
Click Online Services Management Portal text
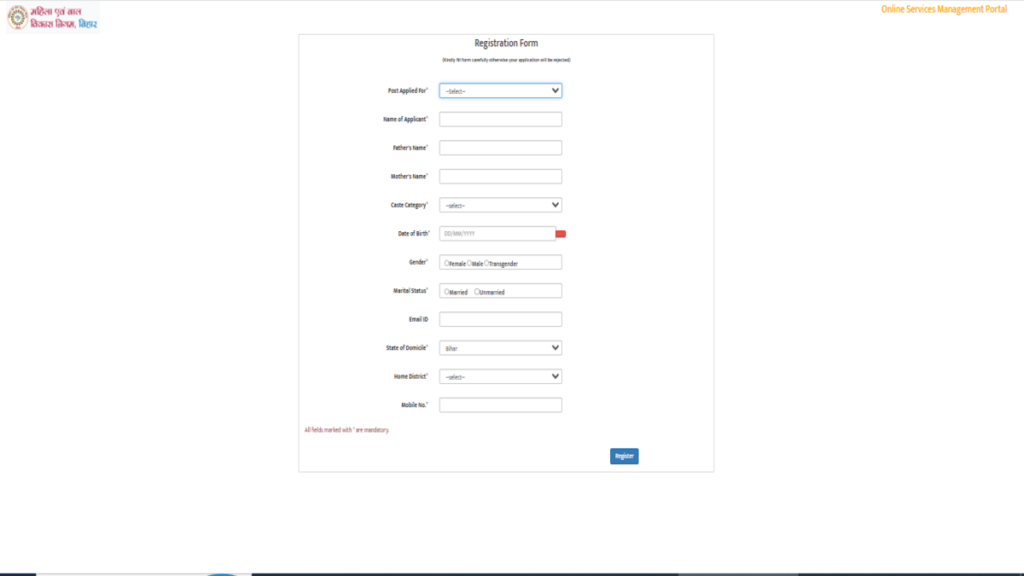click(944, 9)
